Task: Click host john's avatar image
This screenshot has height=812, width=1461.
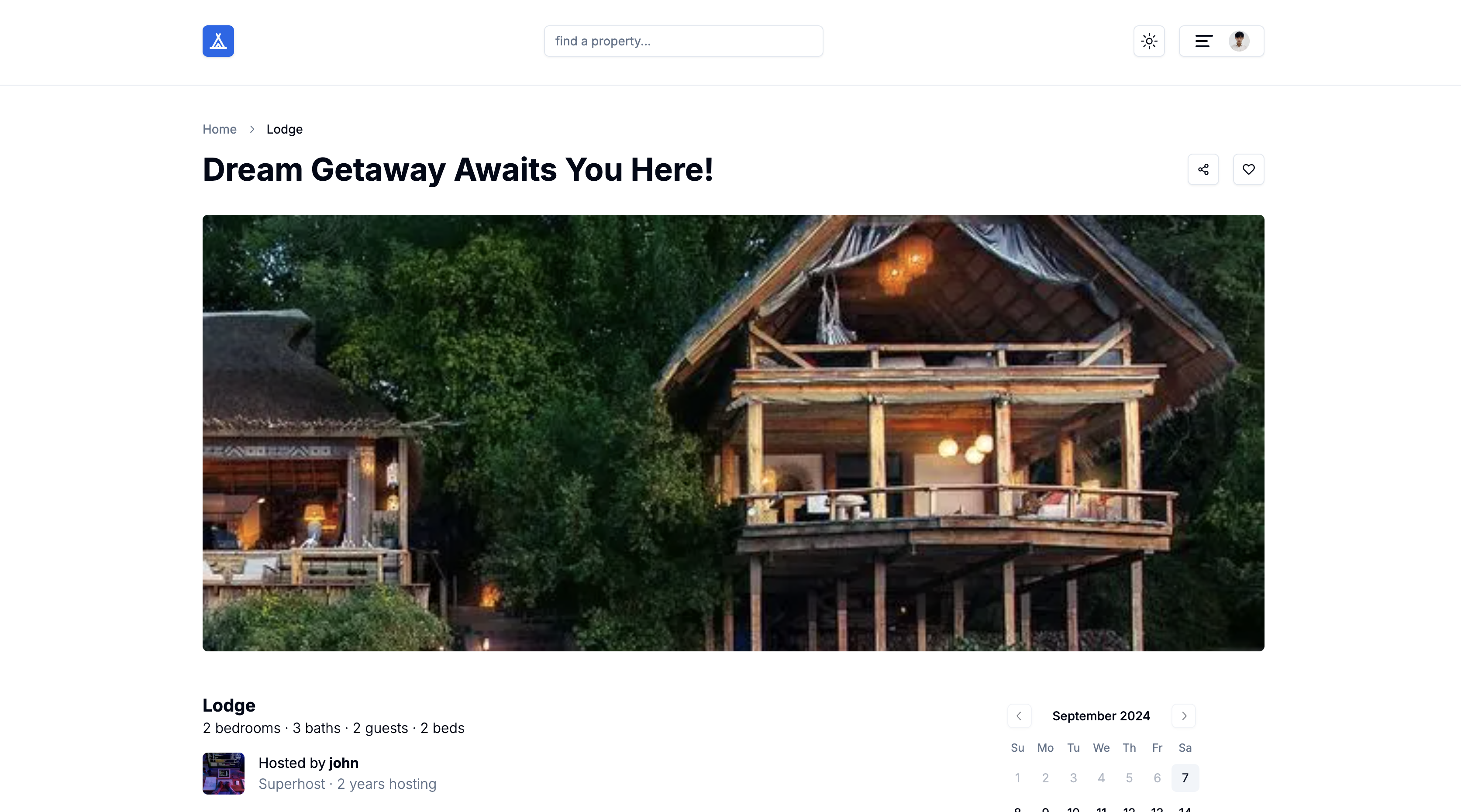Action: (x=224, y=774)
